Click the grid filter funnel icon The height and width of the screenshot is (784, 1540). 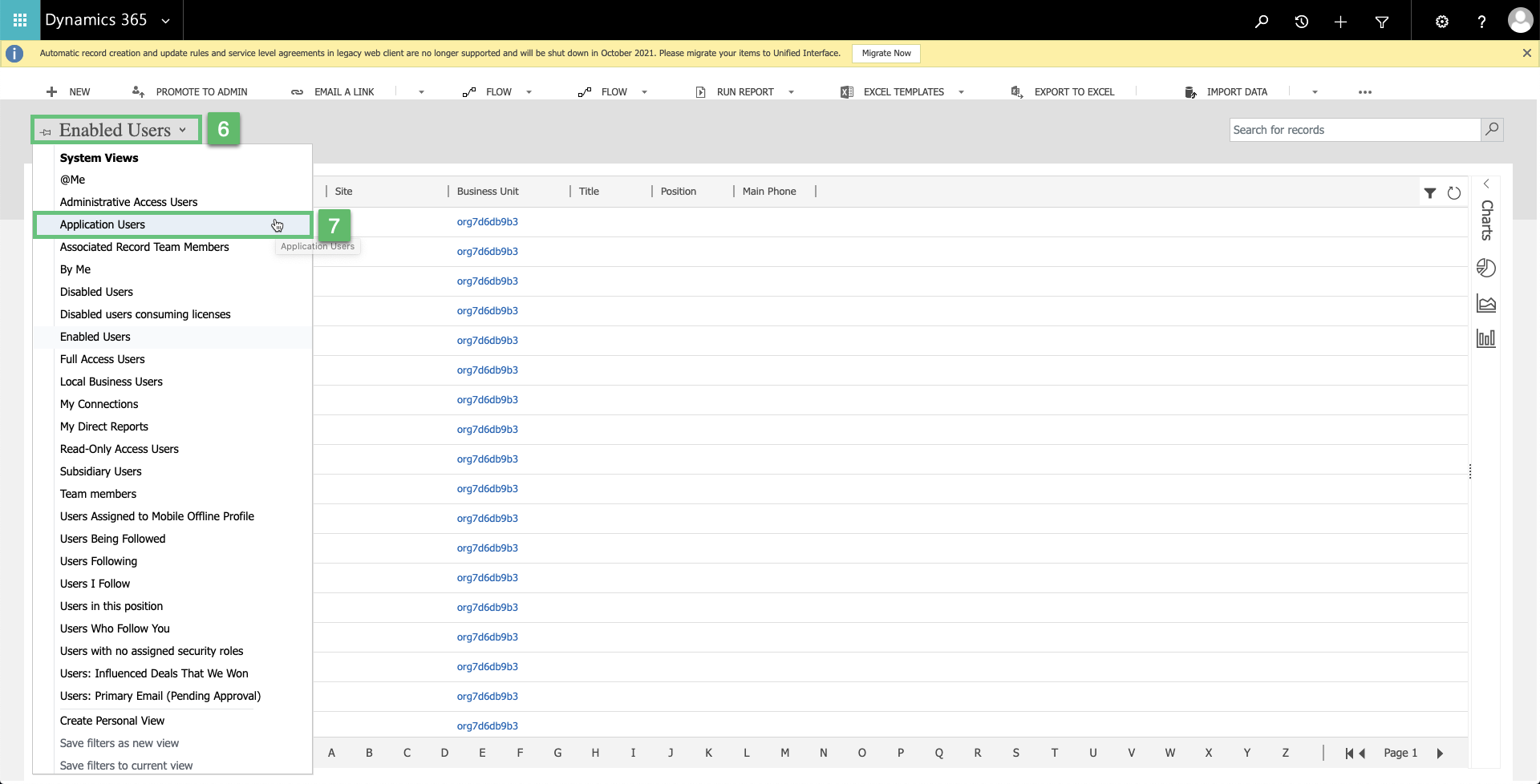click(x=1430, y=192)
